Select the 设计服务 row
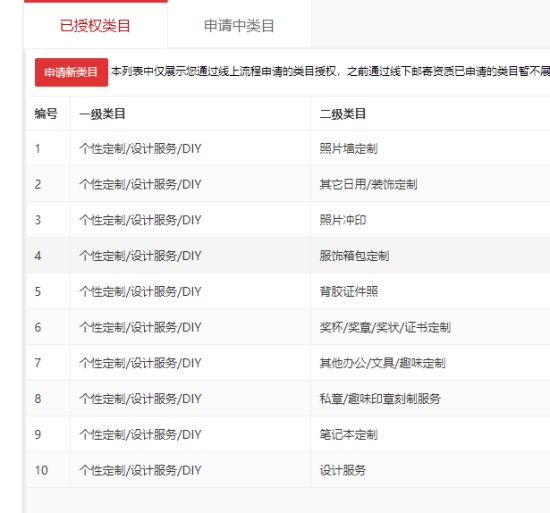The width and height of the screenshot is (550, 513). 288,470
